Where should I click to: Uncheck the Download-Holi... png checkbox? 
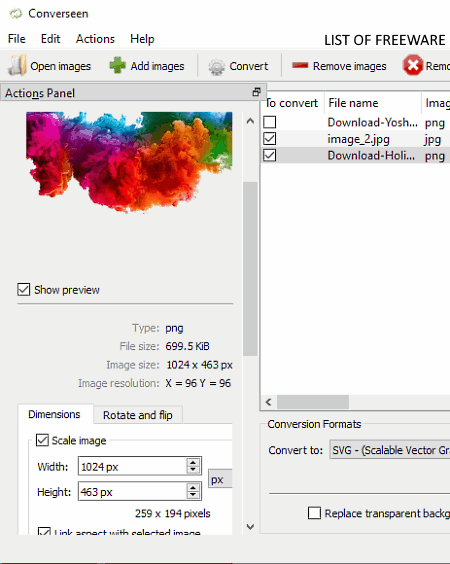coord(269,156)
